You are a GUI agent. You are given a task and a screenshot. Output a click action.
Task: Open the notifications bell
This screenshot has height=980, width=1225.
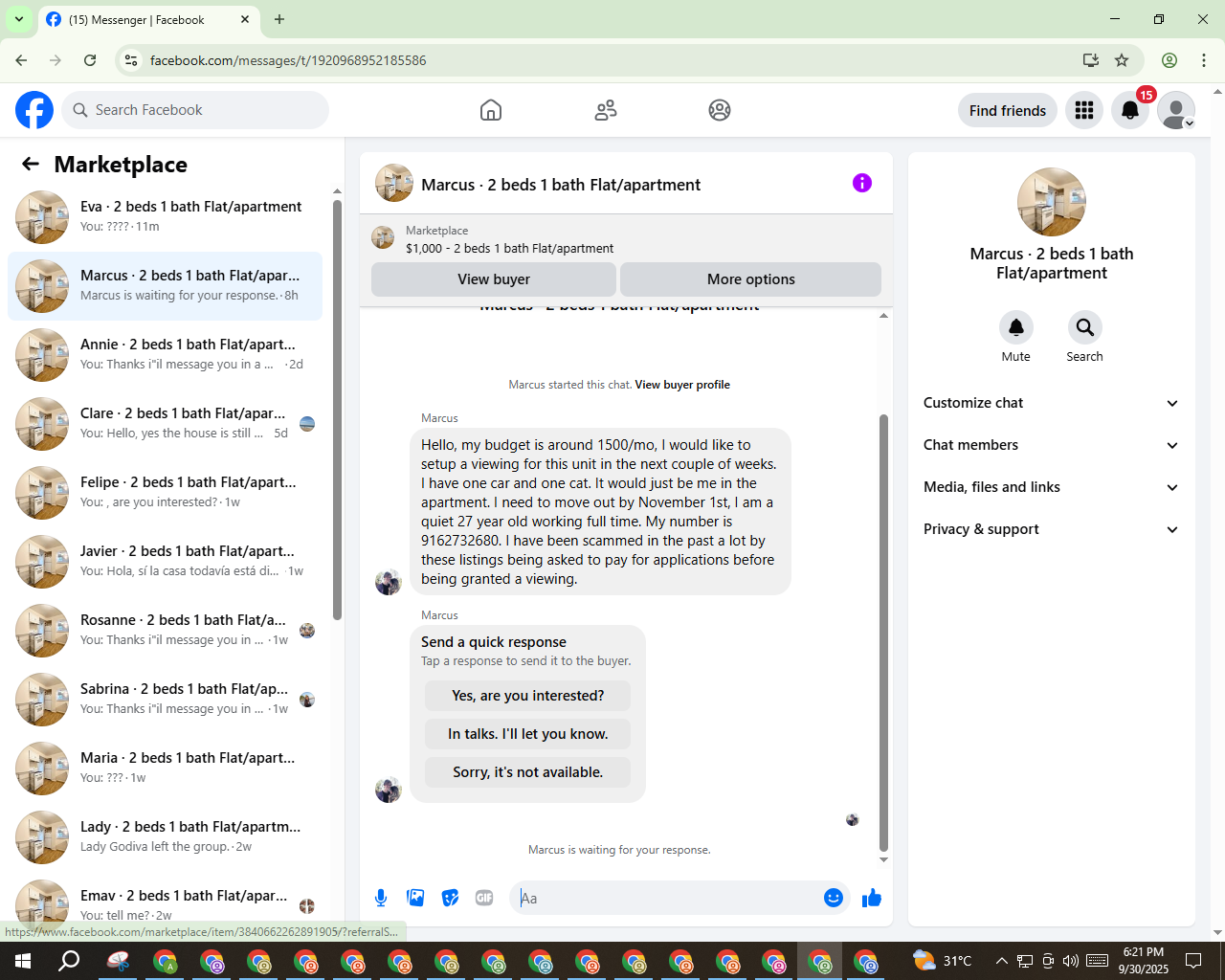[x=1130, y=110]
